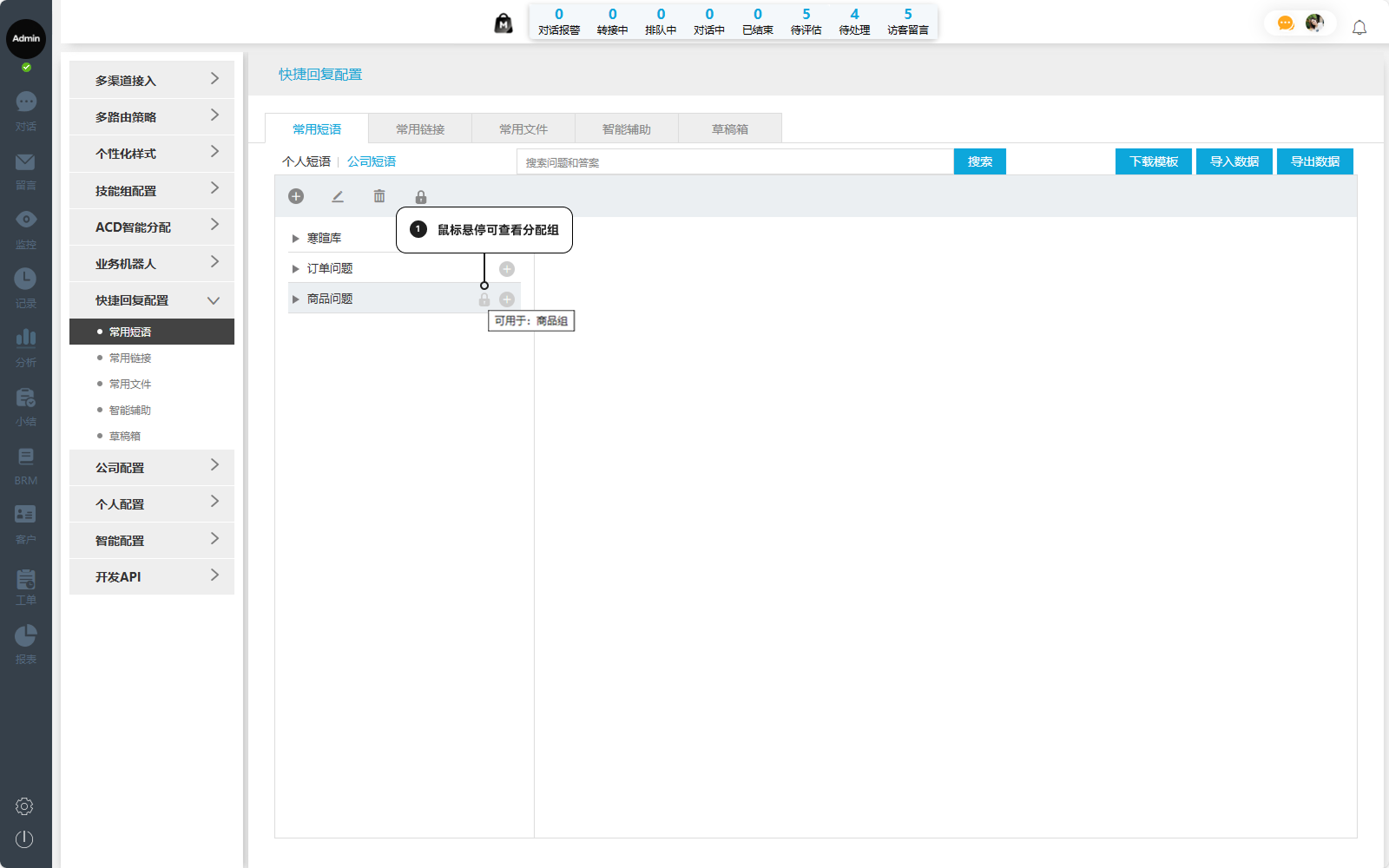Expand the 寒暄库 tree node
Image resolution: width=1389 pixels, height=868 pixels.
point(295,239)
